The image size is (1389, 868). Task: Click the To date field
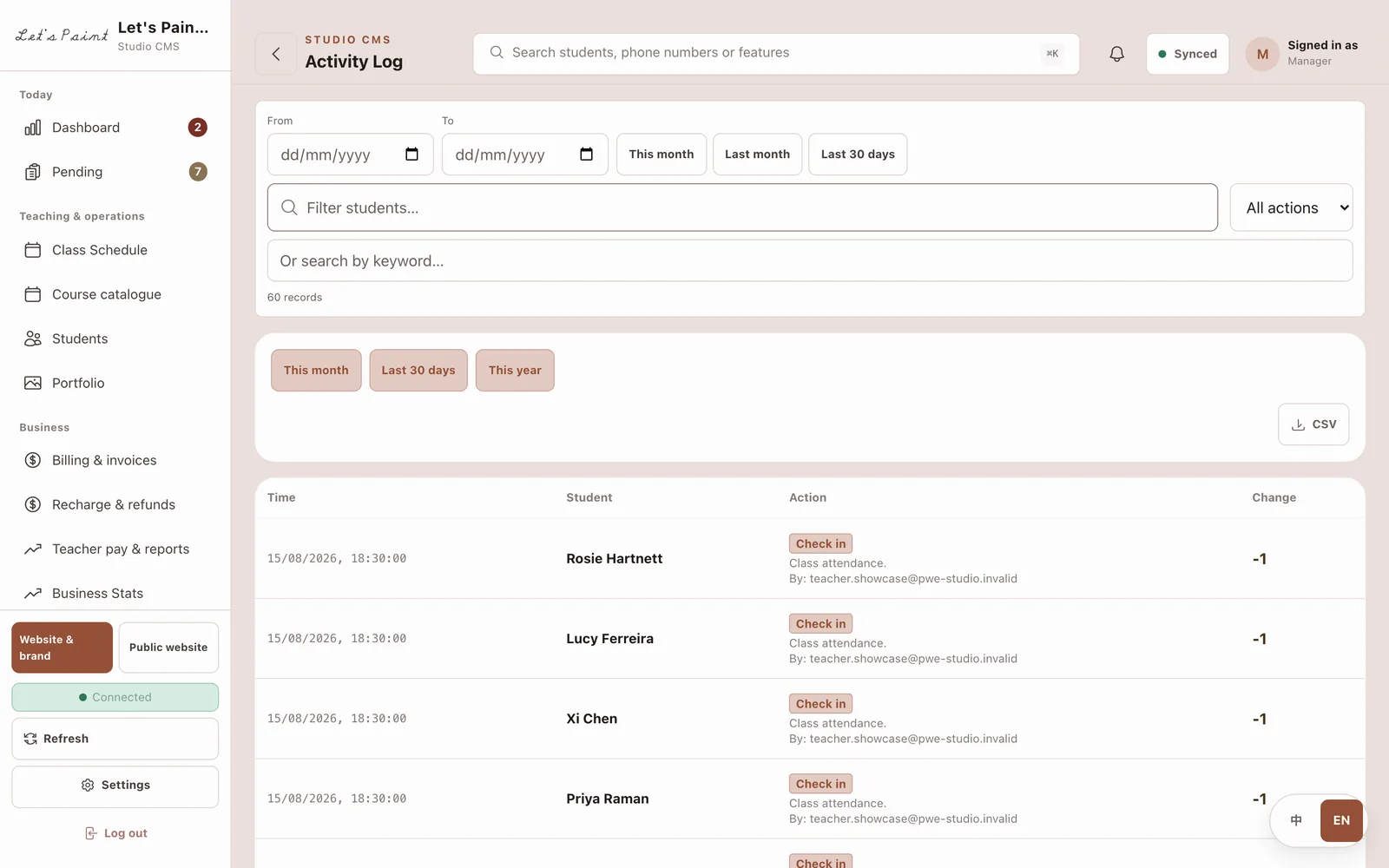click(524, 155)
